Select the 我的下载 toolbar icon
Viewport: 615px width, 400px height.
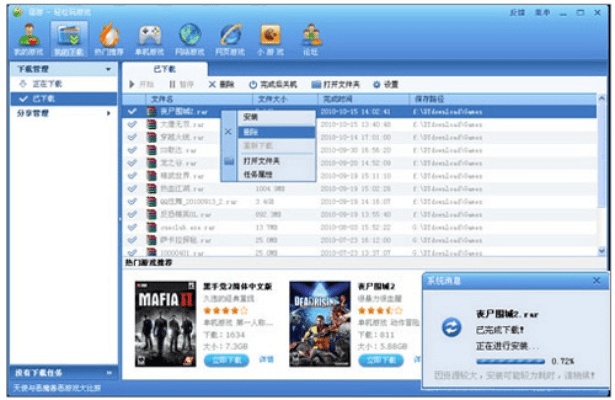[x=61, y=37]
